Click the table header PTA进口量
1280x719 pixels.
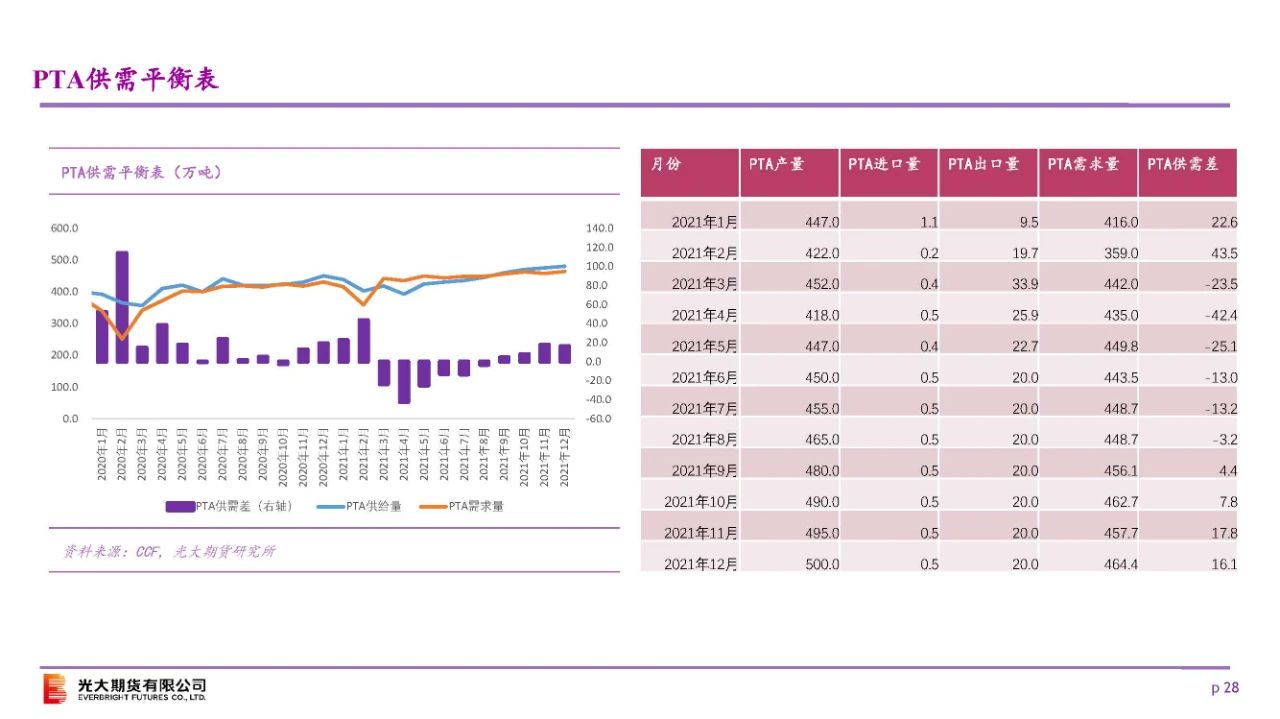pos(884,164)
